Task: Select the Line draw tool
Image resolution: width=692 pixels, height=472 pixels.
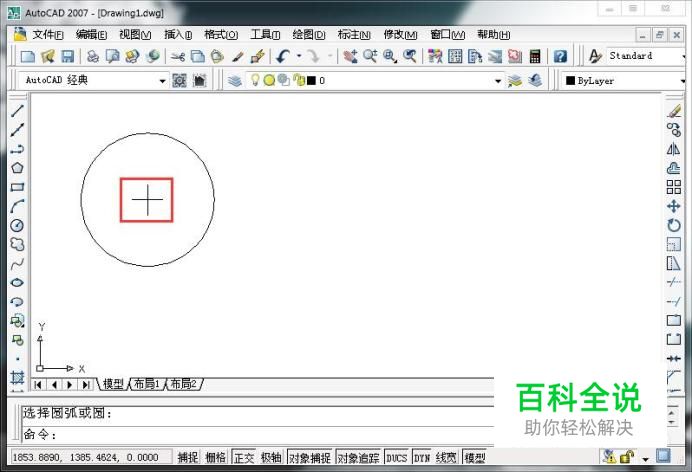Action: point(17,111)
